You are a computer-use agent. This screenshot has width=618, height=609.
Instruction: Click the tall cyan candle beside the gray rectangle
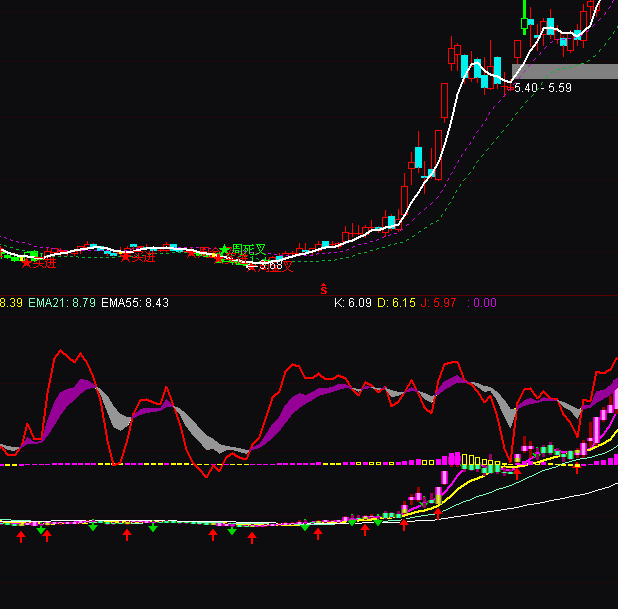498,72
